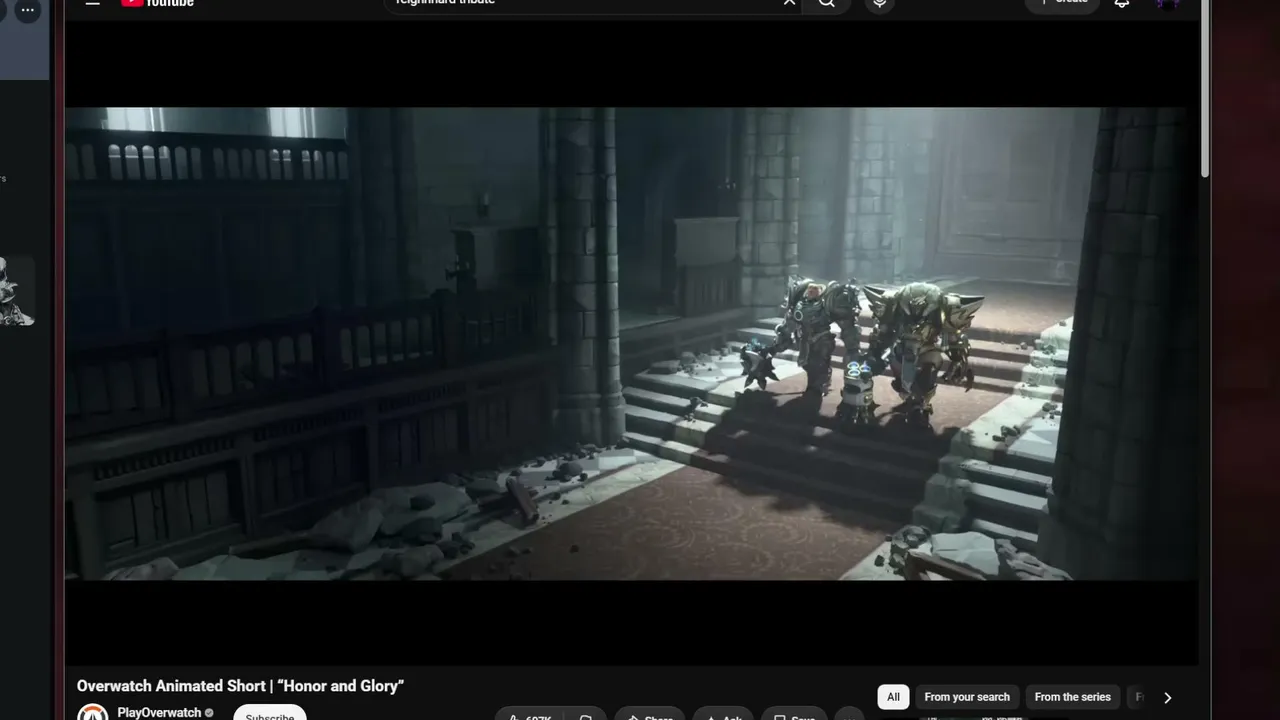
Task: Share the video
Action: pyautogui.click(x=649, y=714)
